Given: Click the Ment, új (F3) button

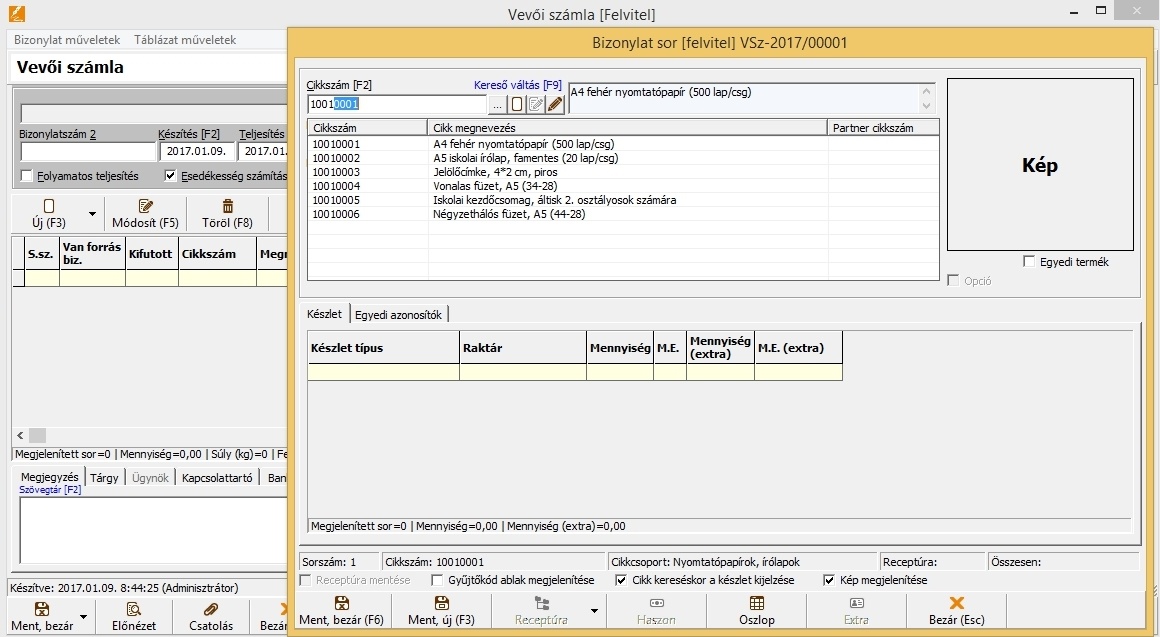Looking at the screenshot, I should (x=441, y=611).
